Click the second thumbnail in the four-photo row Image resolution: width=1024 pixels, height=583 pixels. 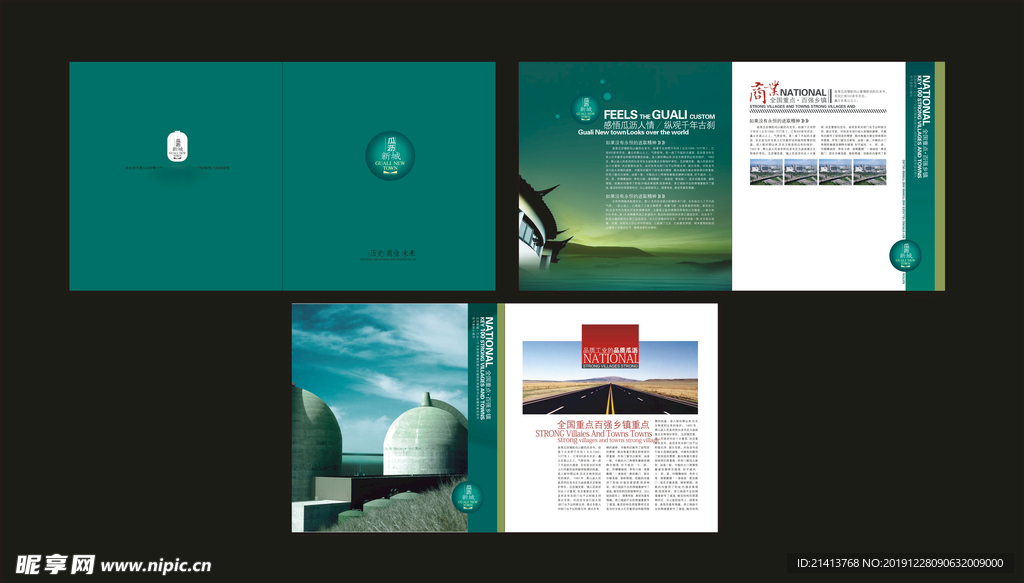[x=801, y=172]
